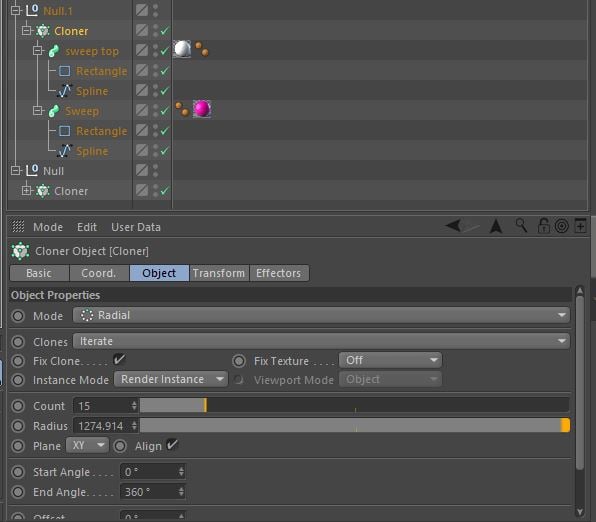
Task: Click the Count slider bar
Action: tap(355, 405)
